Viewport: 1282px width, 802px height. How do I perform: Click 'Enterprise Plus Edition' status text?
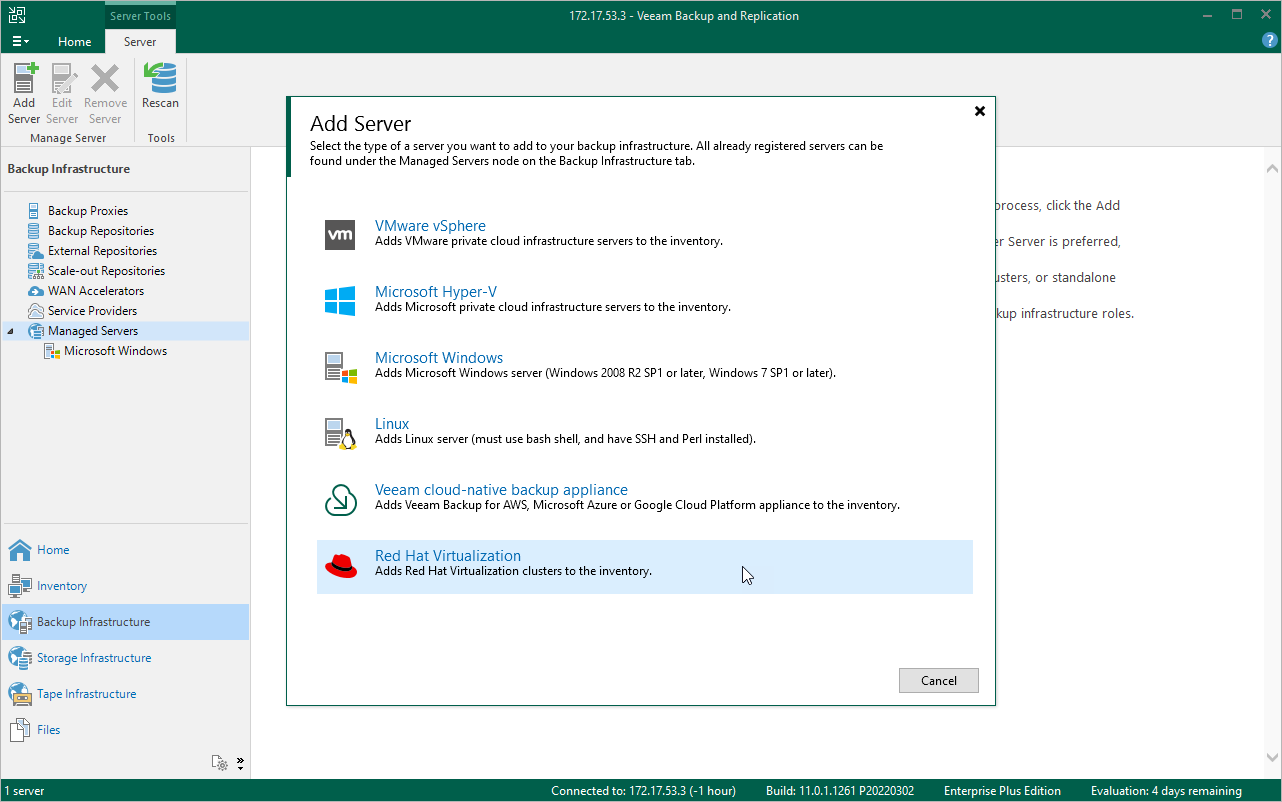[1001, 791]
